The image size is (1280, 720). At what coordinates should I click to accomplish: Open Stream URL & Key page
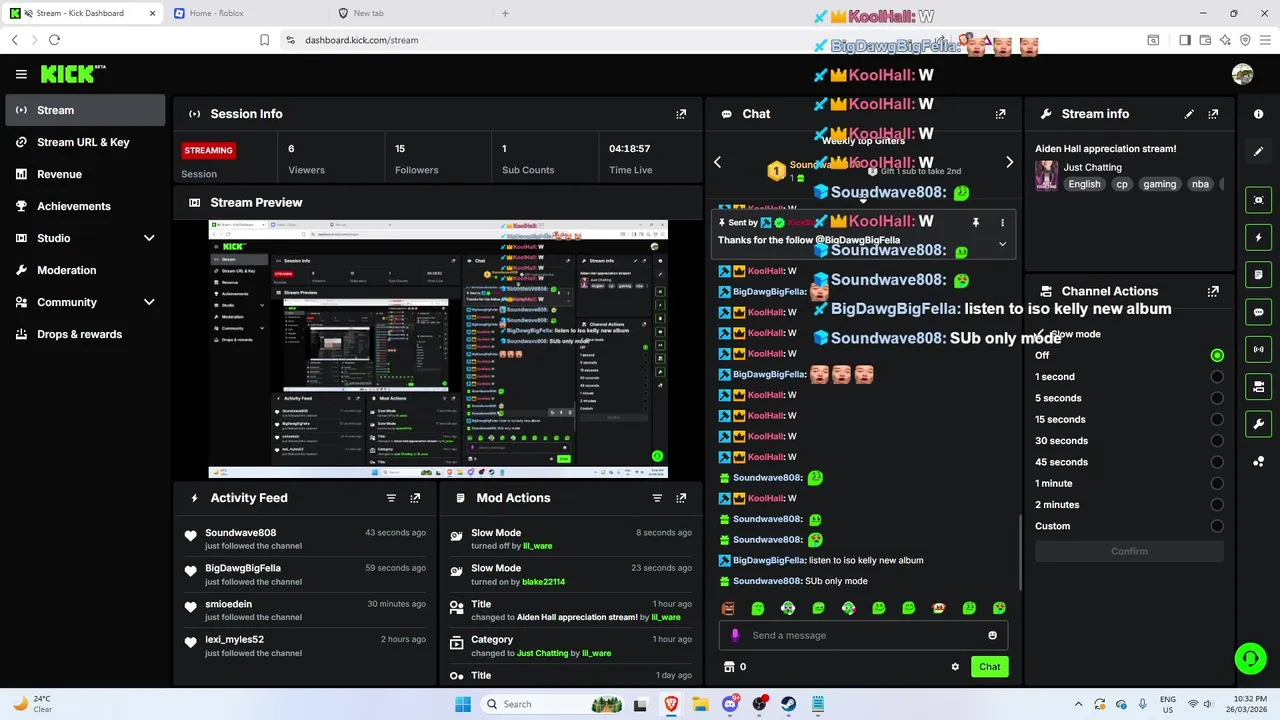coord(85,142)
